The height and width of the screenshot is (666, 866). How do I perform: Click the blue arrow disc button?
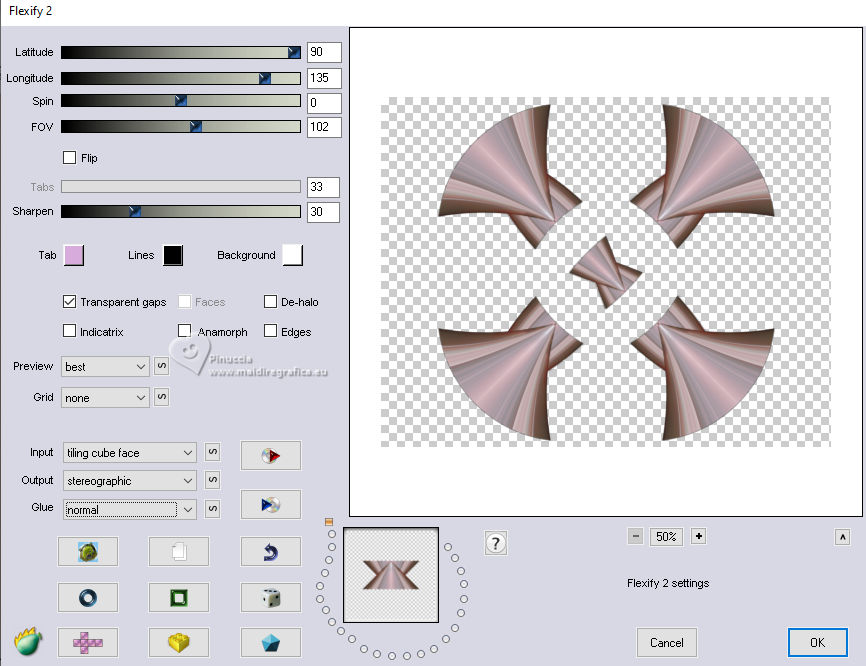coord(271,504)
